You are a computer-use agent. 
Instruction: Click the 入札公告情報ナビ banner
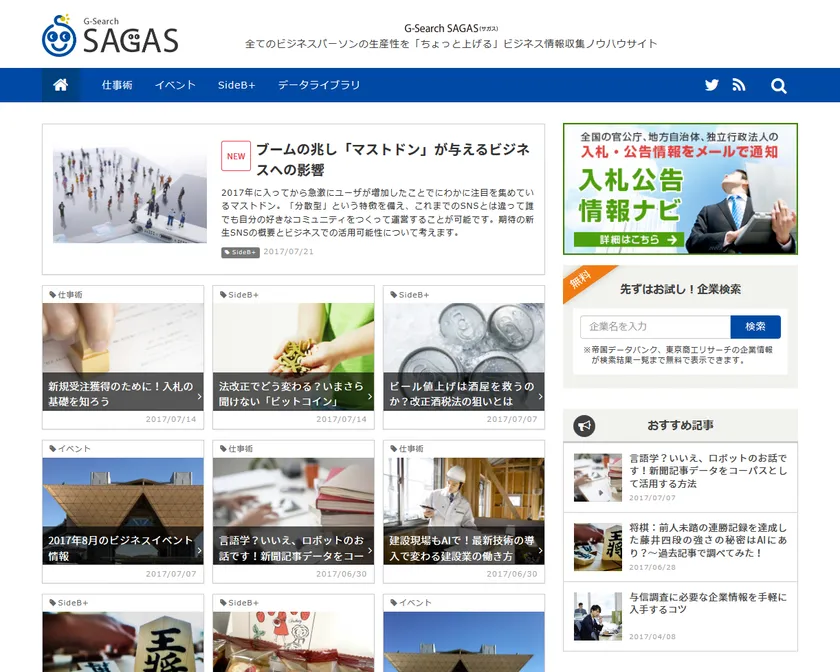tap(680, 188)
